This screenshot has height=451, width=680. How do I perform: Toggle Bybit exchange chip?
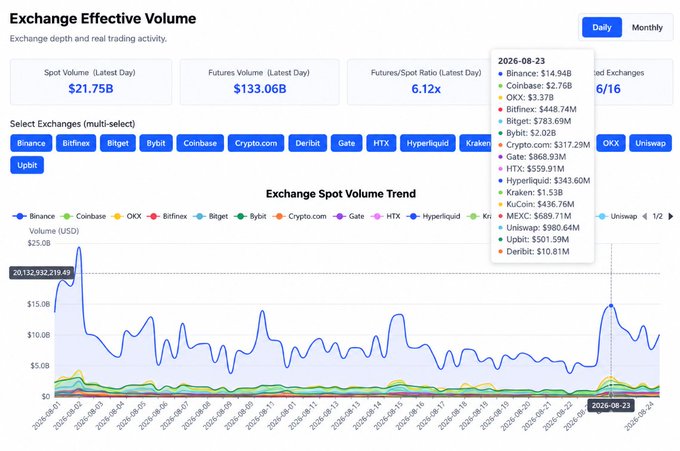[156, 143]
